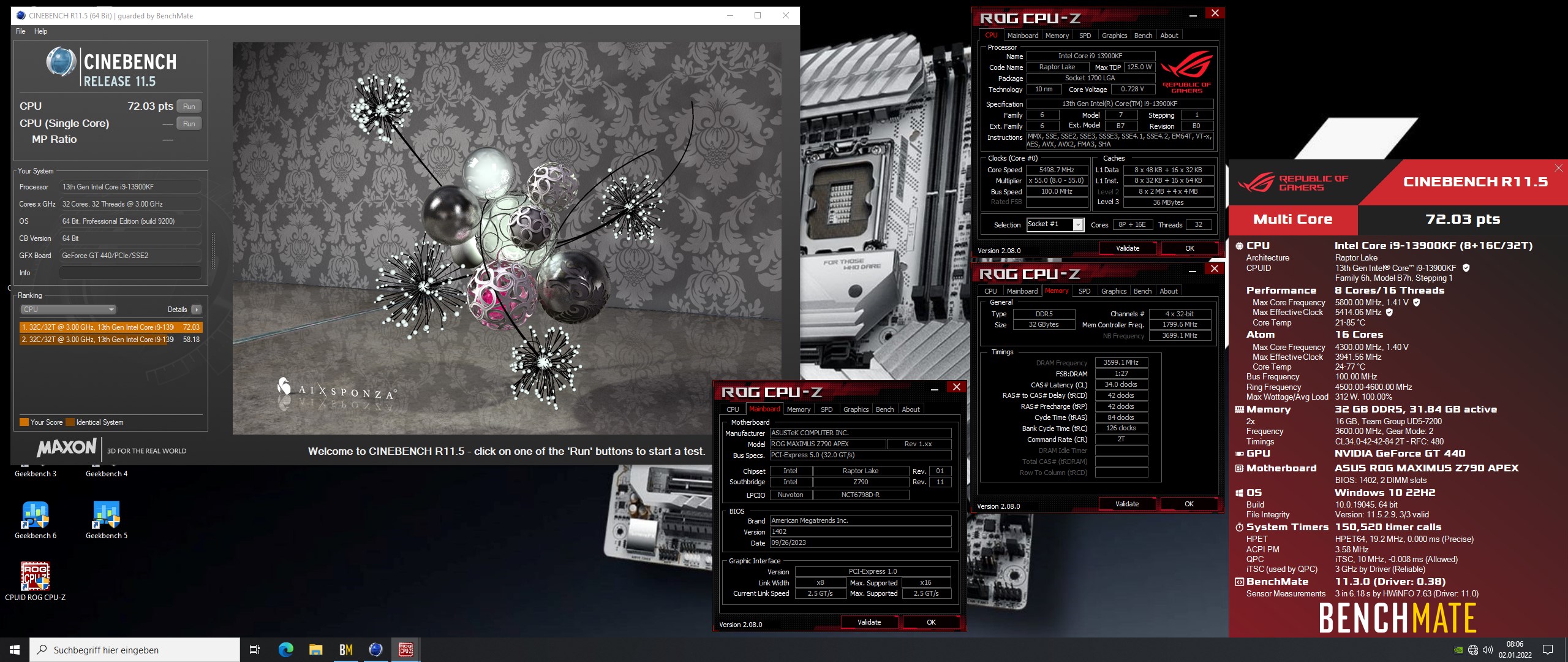Click the BenchMate section icon
Image resolution: width=1568 pixels, height=662 pixels.
point(1239,582)
